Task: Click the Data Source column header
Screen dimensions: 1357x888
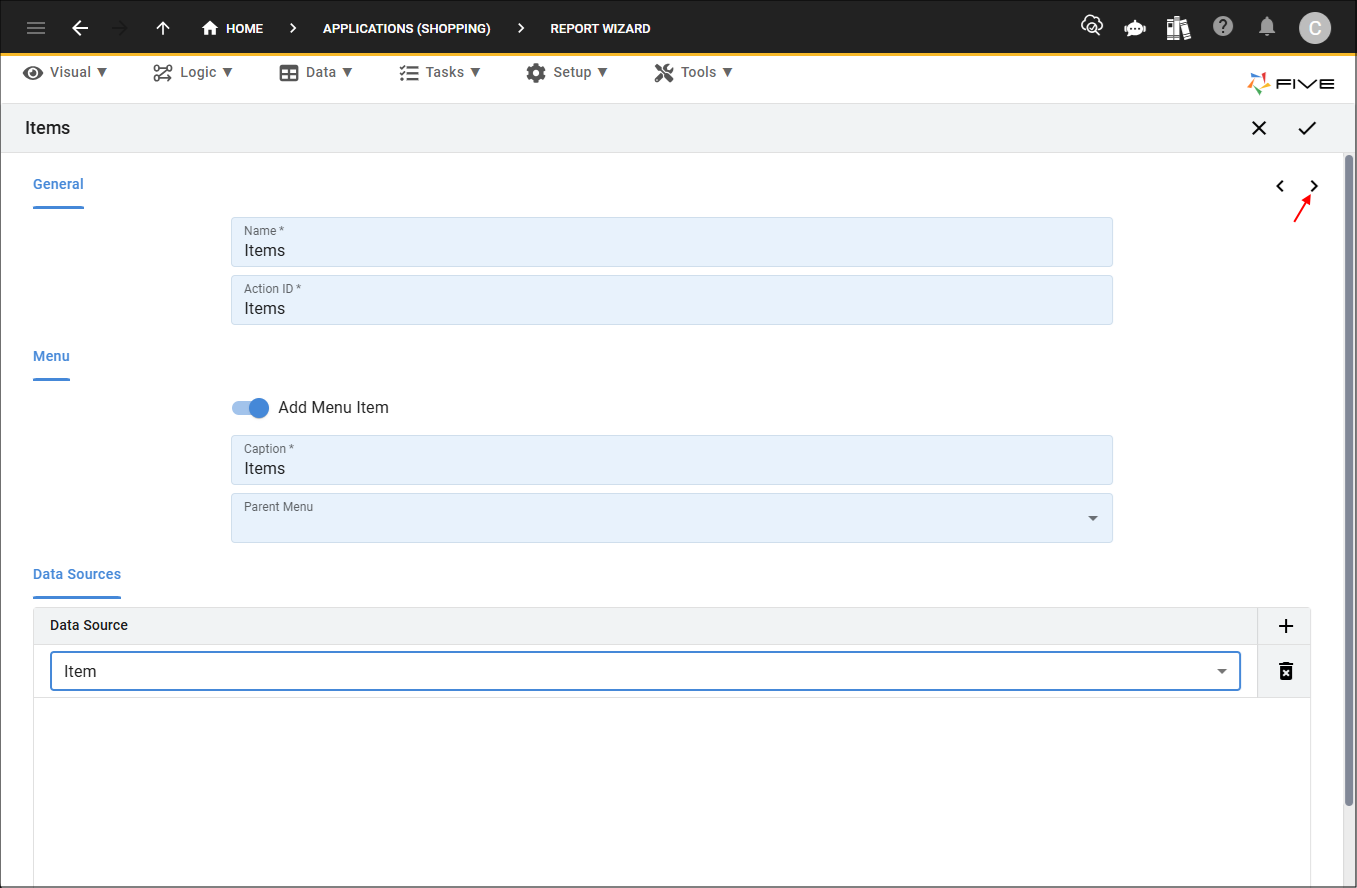Action: (89, 625)
